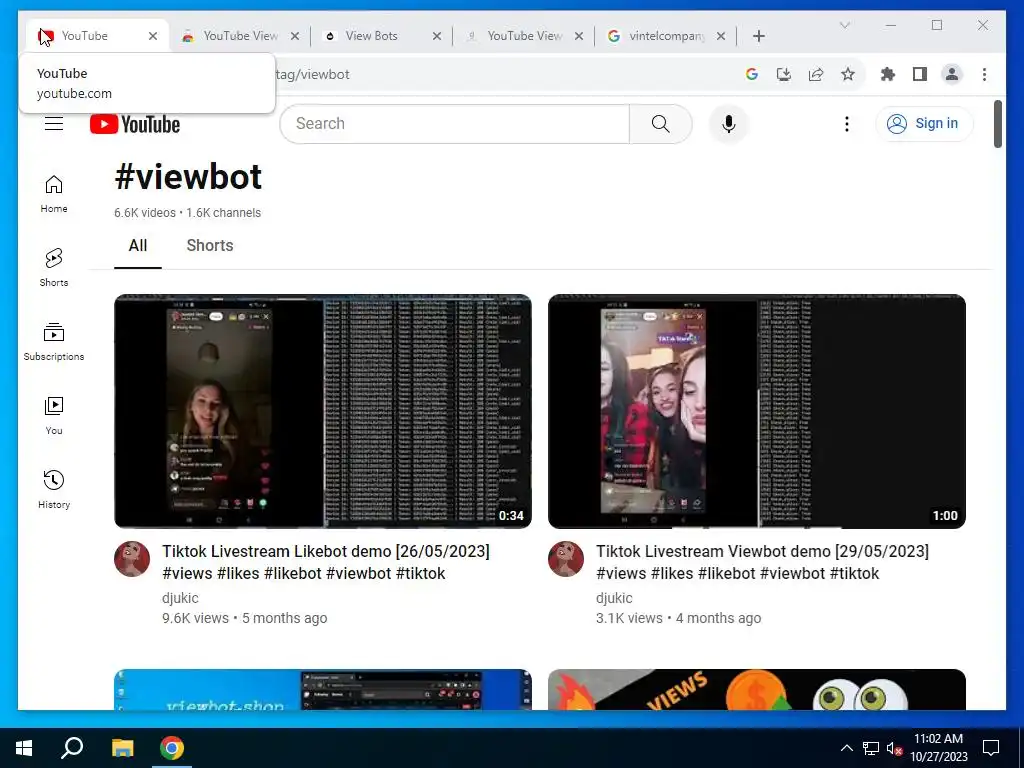Screen dimensions: 1024x768
Task: Click the search magnifier button
Action: pyautogui.click(x=660, y=124)
